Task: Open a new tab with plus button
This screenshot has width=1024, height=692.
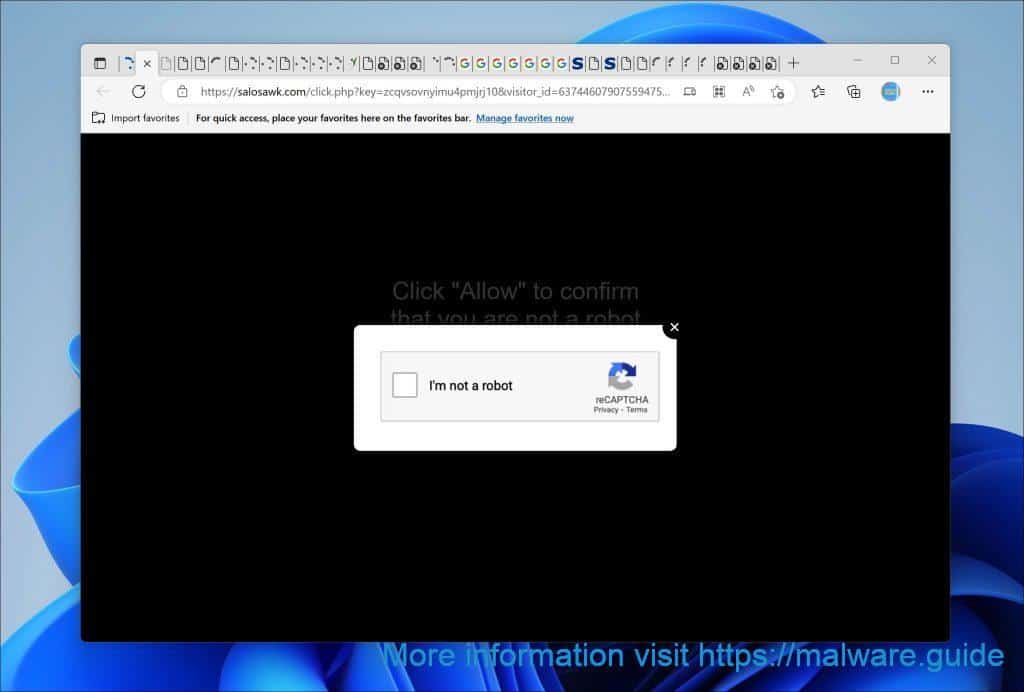Action: 793,63
